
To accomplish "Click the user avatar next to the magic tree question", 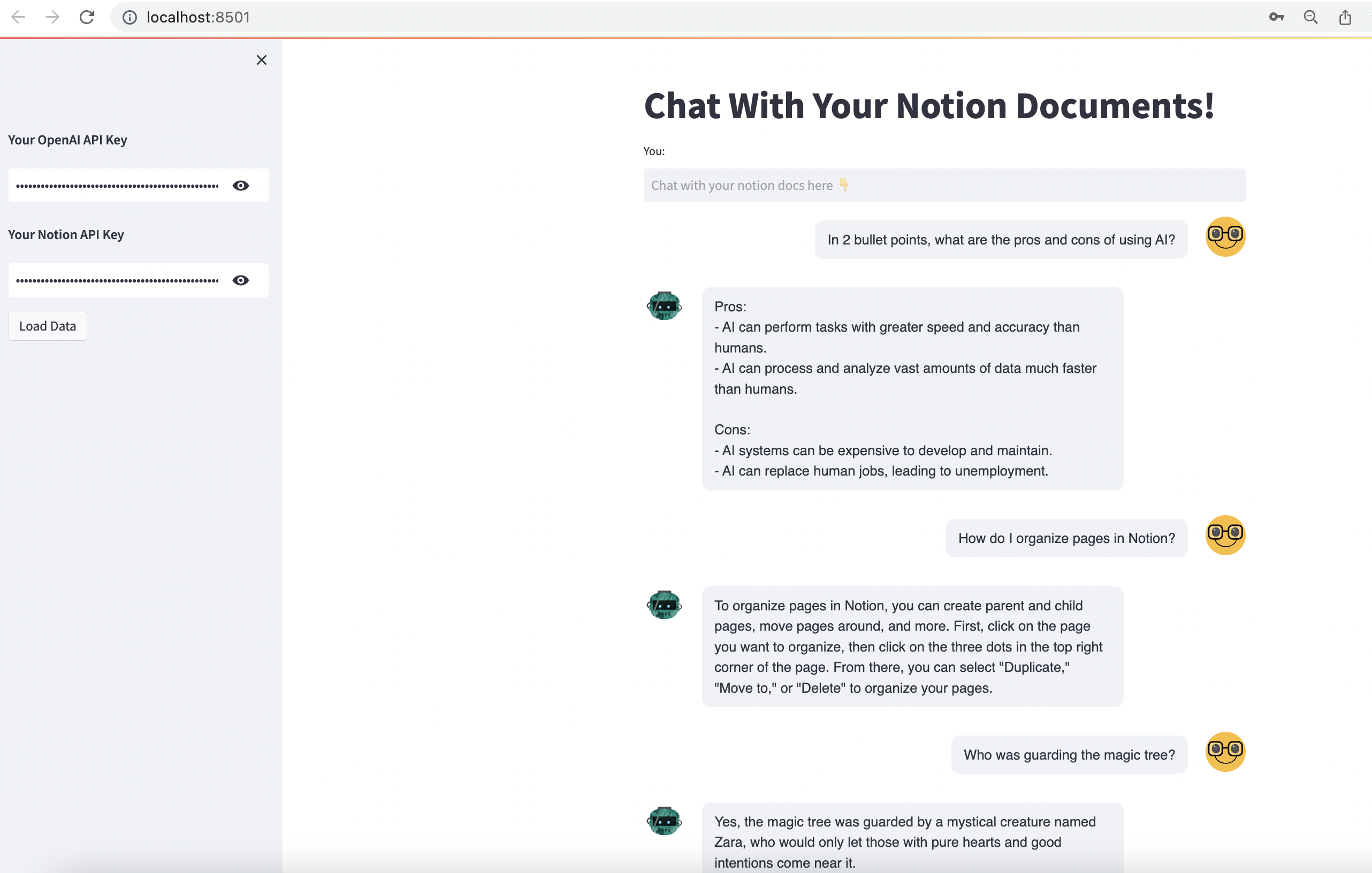I will coord(1225,752).
